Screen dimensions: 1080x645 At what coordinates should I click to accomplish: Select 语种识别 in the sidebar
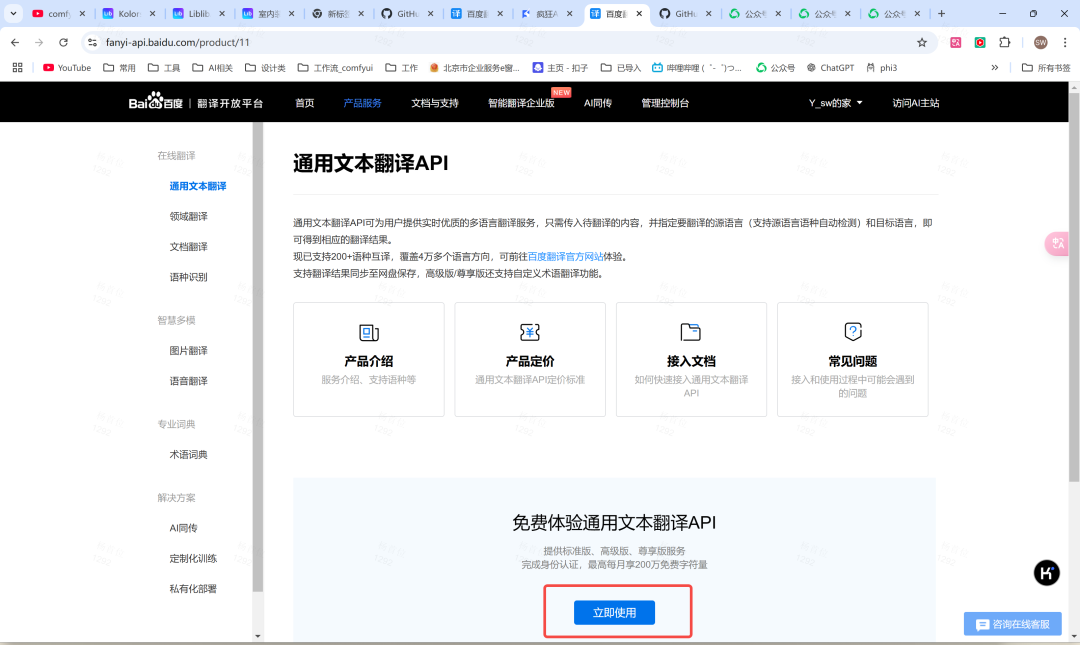[x=188, y=277]
